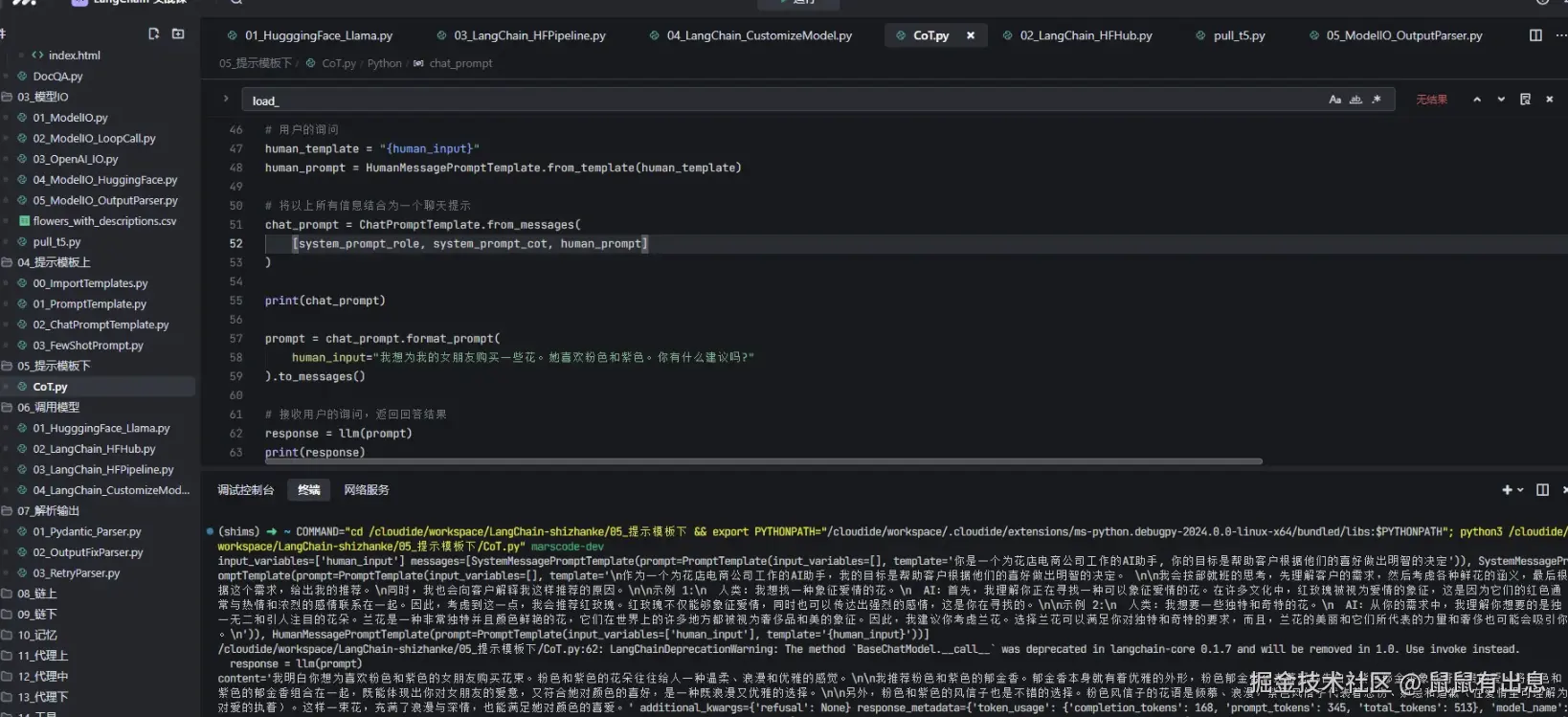The width and height of the screenshot is (1568, 717).
Task: Toggle match case in find bar
Action: coord(1334,100)
